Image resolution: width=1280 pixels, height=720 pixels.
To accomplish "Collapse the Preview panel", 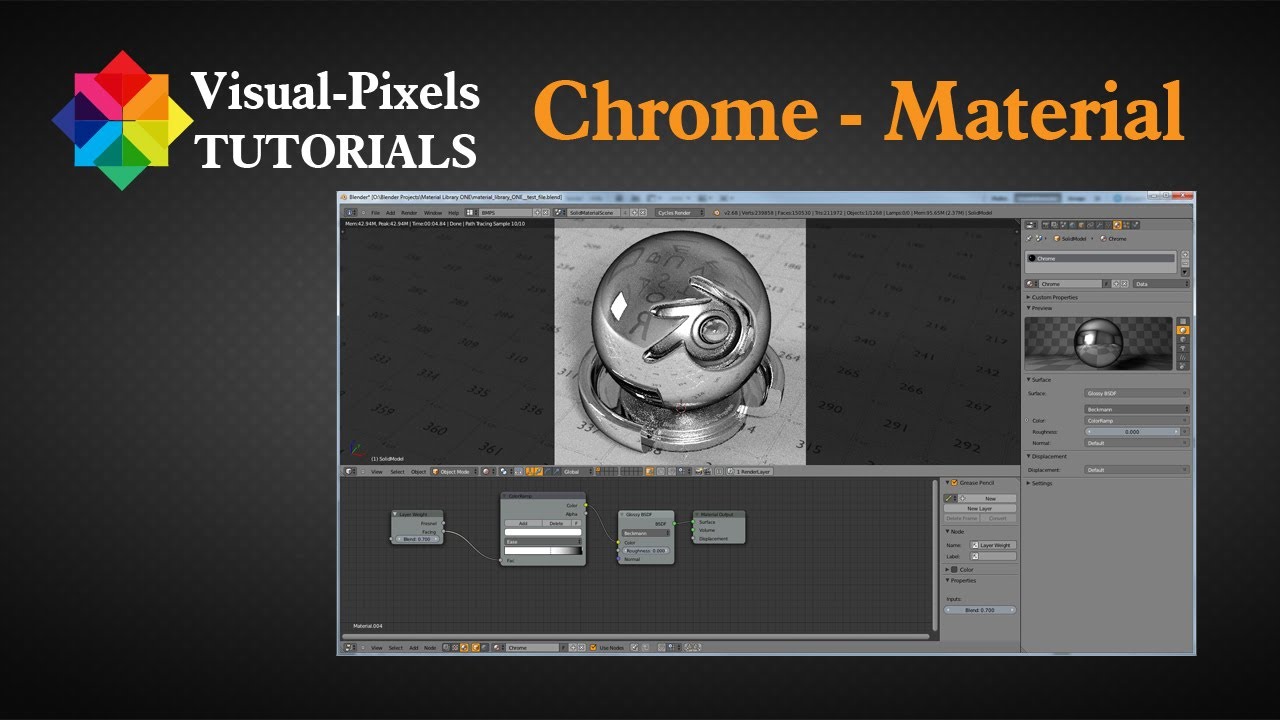I will 1040,308.
